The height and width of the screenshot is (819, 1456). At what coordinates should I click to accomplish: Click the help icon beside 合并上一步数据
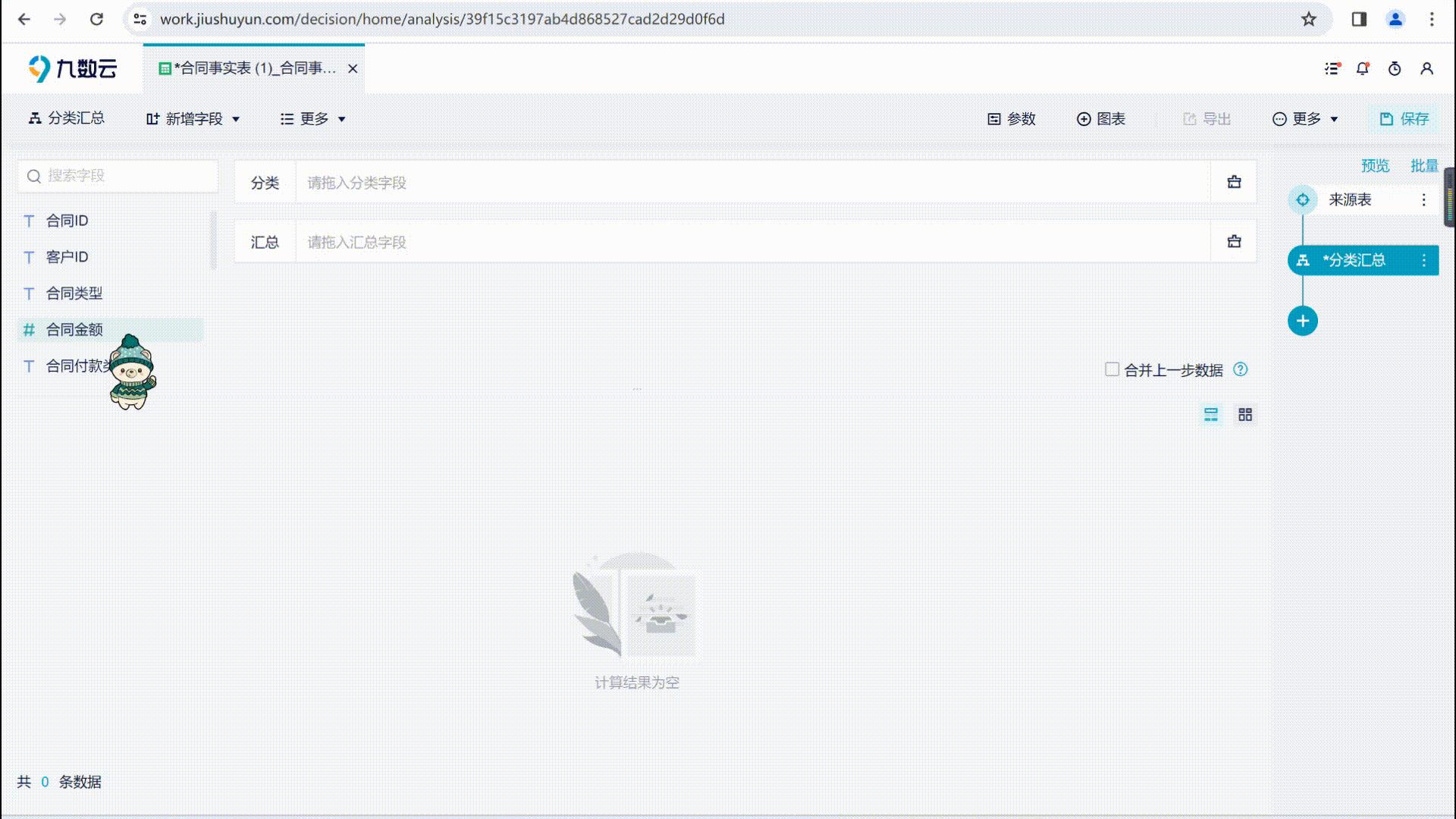point(1241,369)
